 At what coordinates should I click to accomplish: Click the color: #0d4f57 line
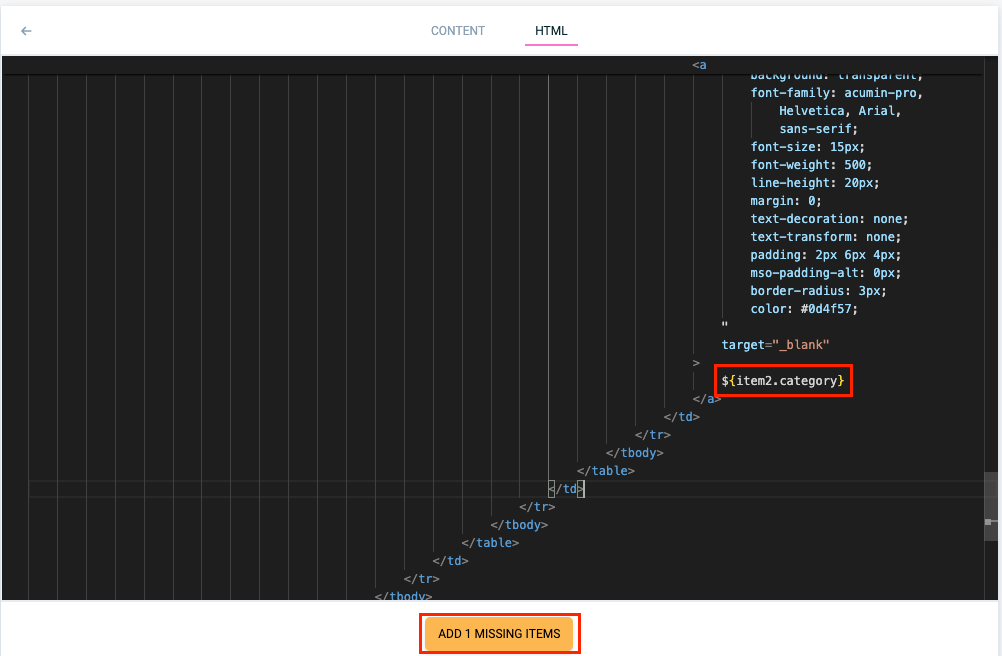[804, 309]
